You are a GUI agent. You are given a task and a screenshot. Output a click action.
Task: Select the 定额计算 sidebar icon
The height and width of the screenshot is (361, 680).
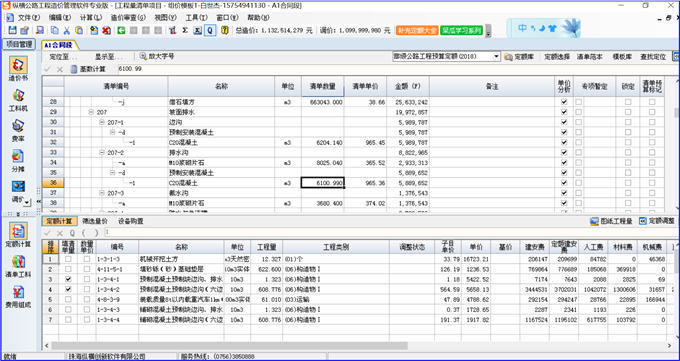(18, 235)
